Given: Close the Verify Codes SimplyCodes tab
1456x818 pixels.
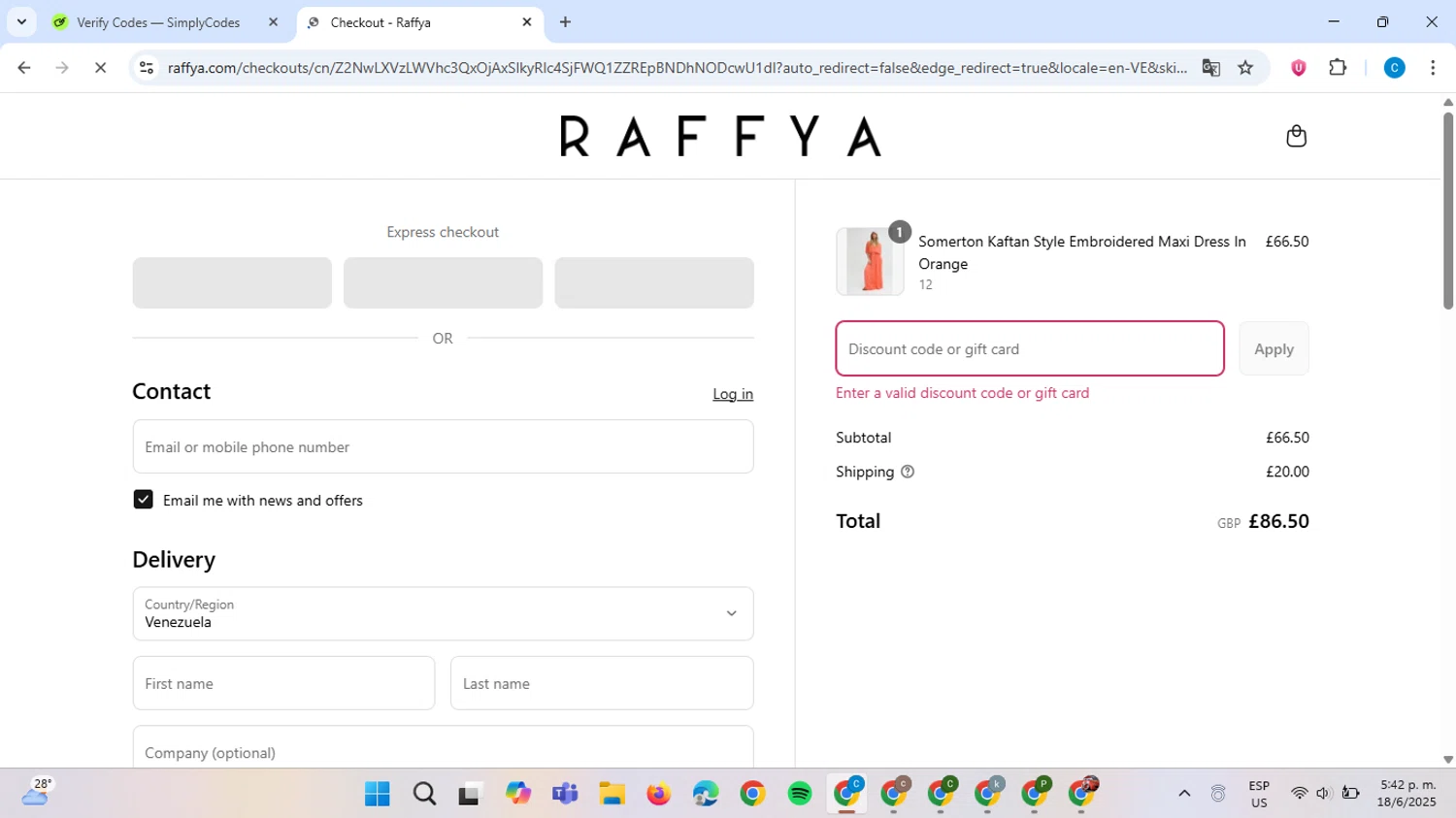Looking at the screenshot, I should point(273,22).
